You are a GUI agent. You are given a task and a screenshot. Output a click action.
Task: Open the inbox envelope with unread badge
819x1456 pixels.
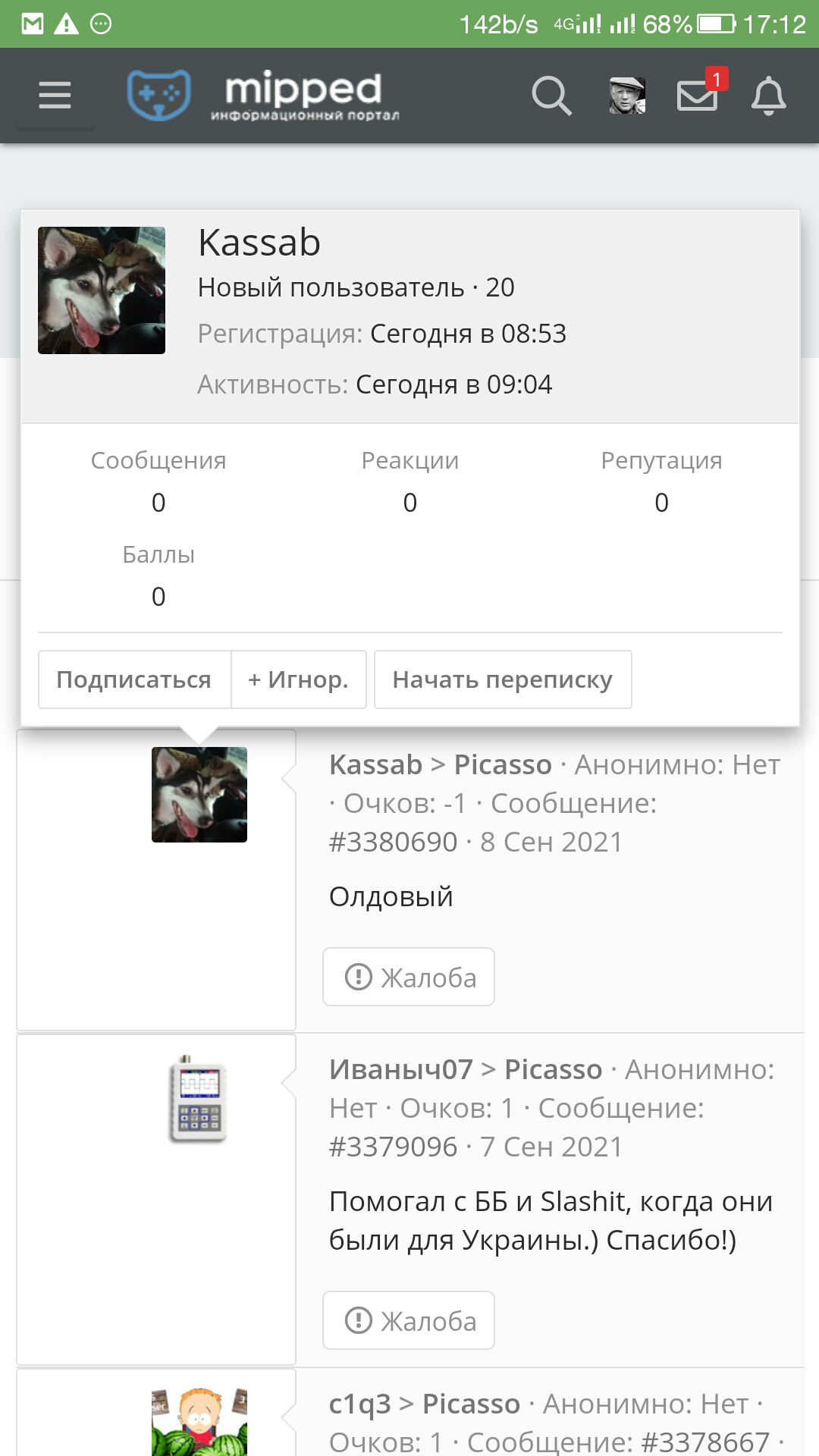(x=699, y=94)
